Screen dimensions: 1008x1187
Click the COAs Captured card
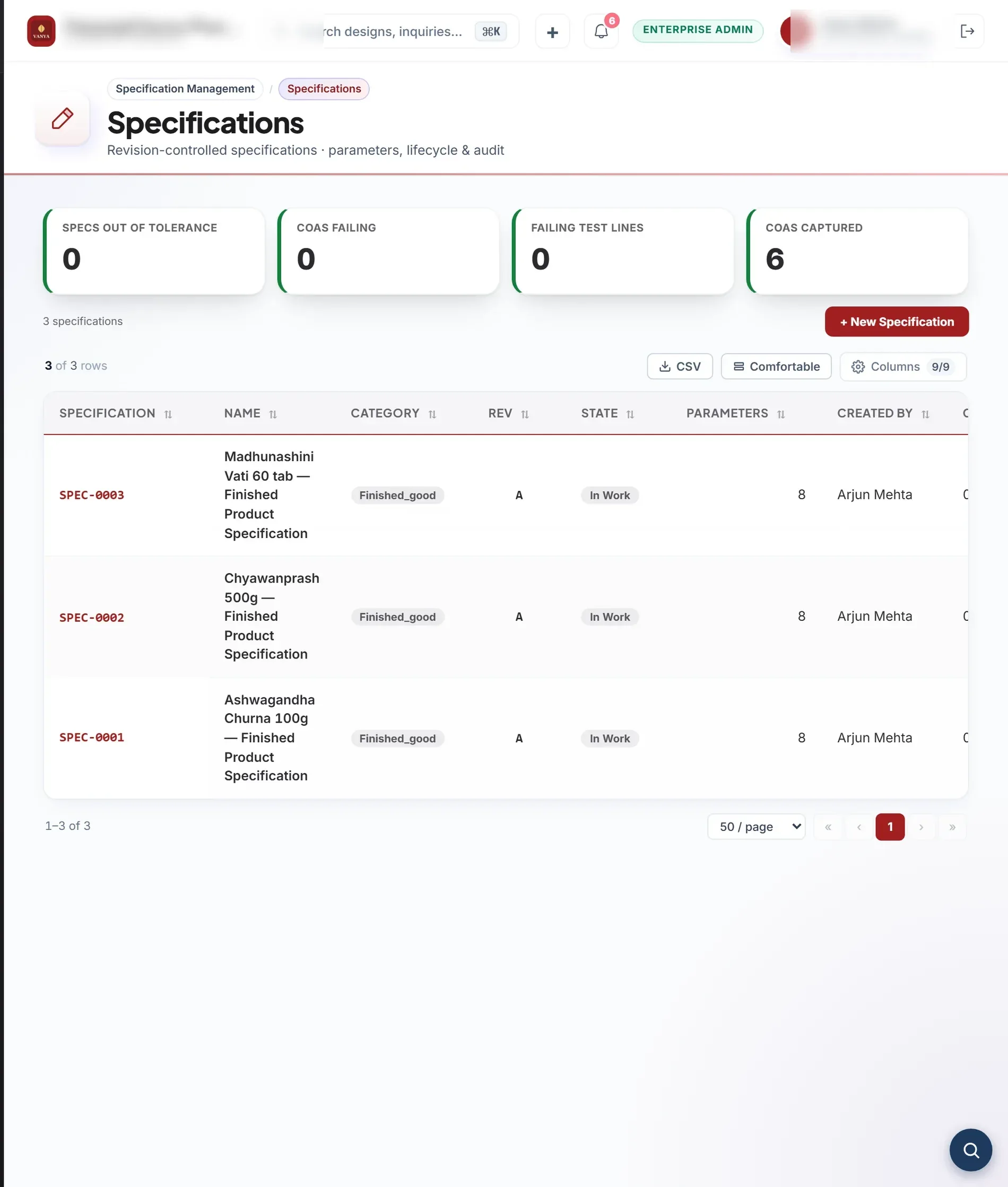(x=857, y=252)
